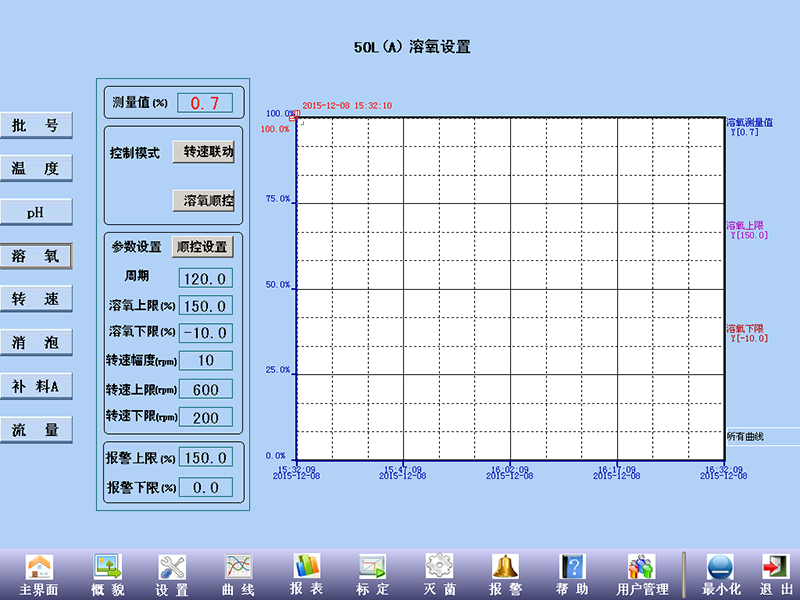Open the 主界面 home icon

(x=39, y=568)
